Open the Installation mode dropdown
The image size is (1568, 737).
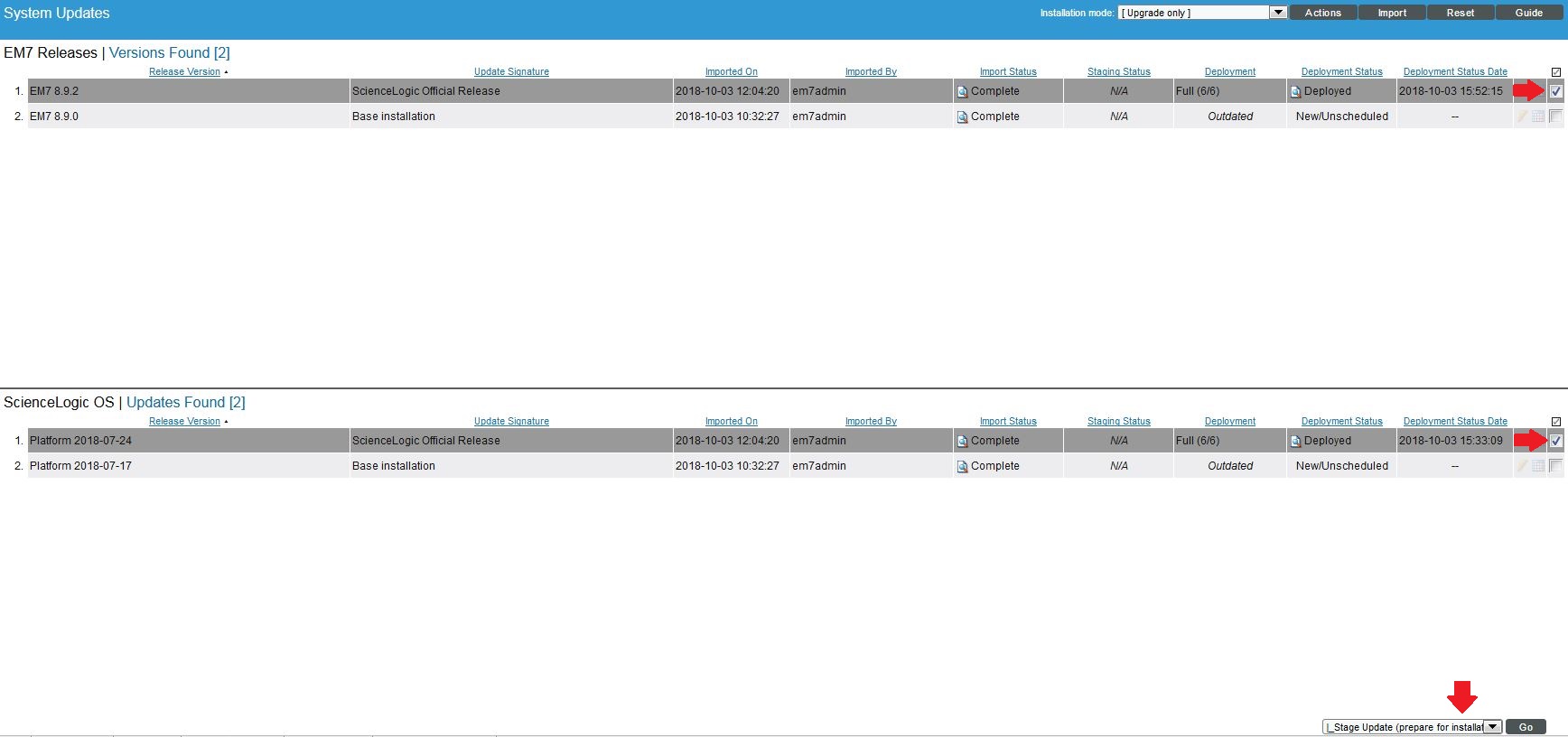click(x=1202, y=13)
